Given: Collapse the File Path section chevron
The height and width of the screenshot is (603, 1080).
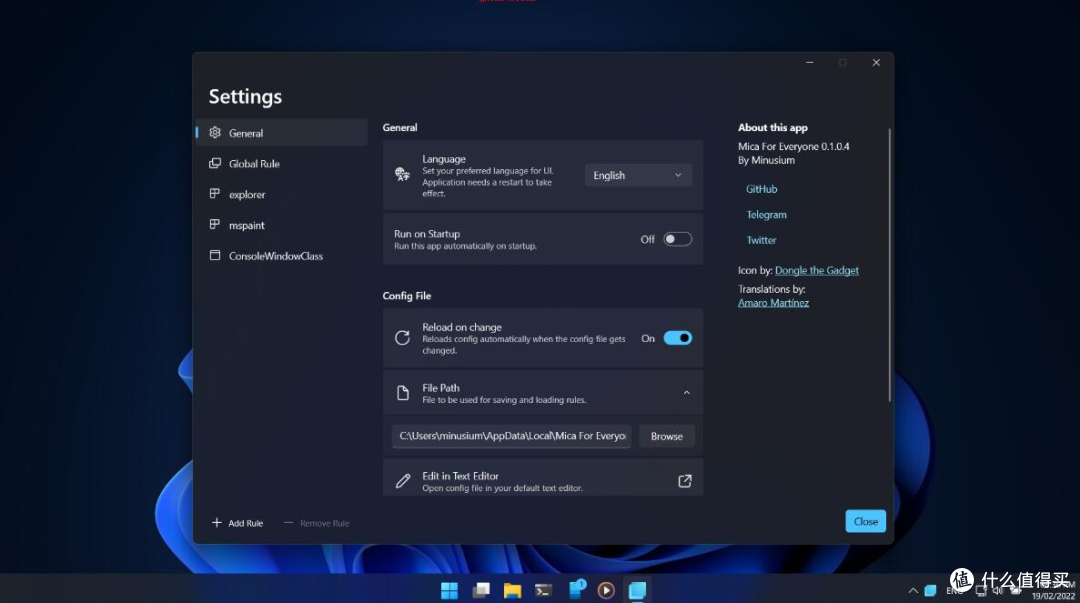Looking at the screenshot, I should pyautogui.click(x=686, y=393).
